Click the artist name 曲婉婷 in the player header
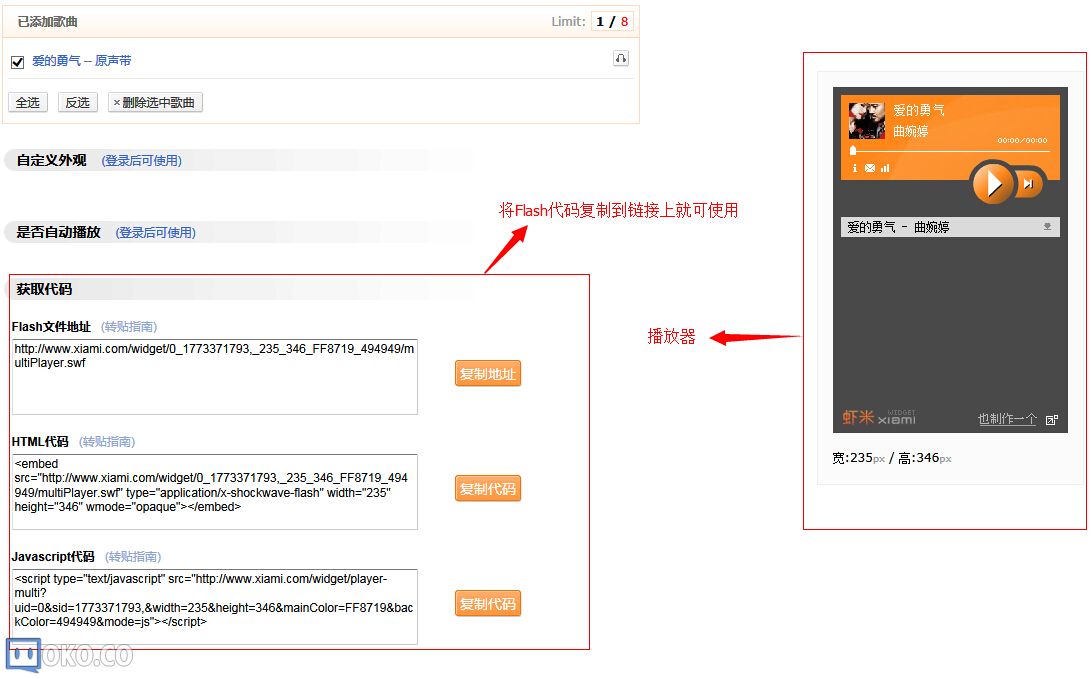1091x679 pixels. (911, 131)
